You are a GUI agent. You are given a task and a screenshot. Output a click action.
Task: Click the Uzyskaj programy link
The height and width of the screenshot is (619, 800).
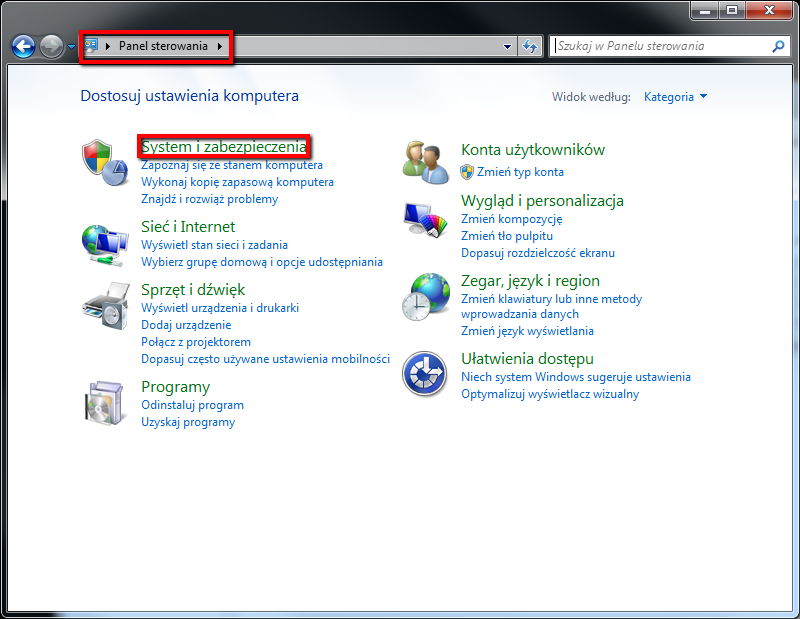pos(188,422)
